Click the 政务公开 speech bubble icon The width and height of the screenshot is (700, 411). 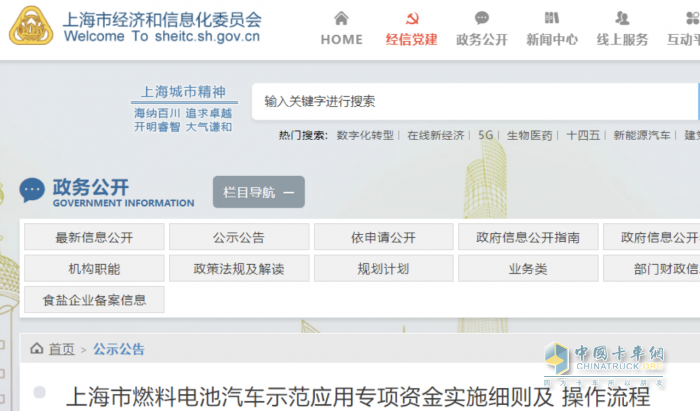point(482,18)
